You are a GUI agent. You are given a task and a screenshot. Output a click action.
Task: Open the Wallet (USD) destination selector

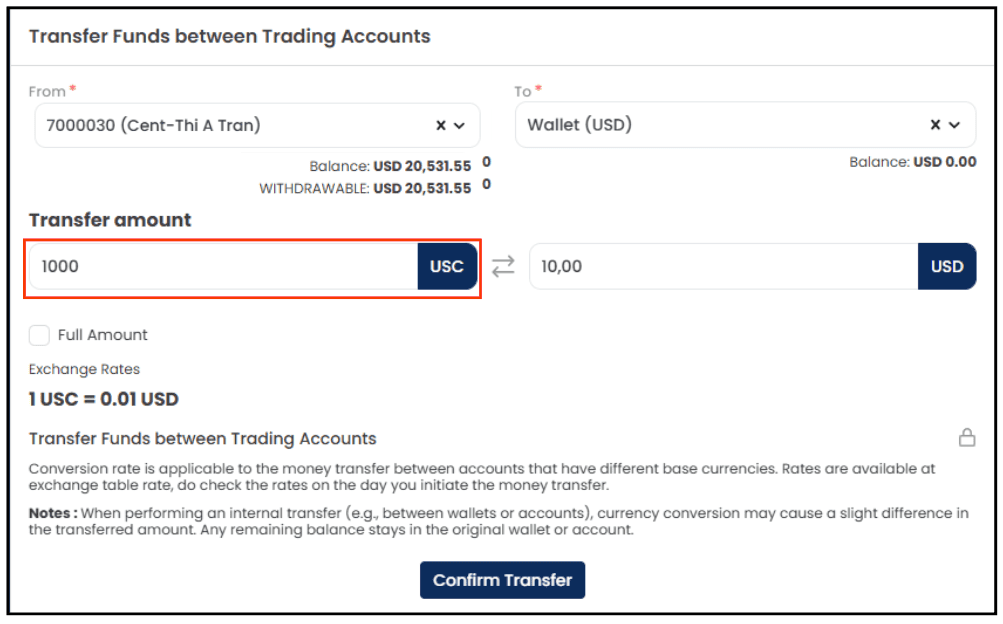coord(745,125)
